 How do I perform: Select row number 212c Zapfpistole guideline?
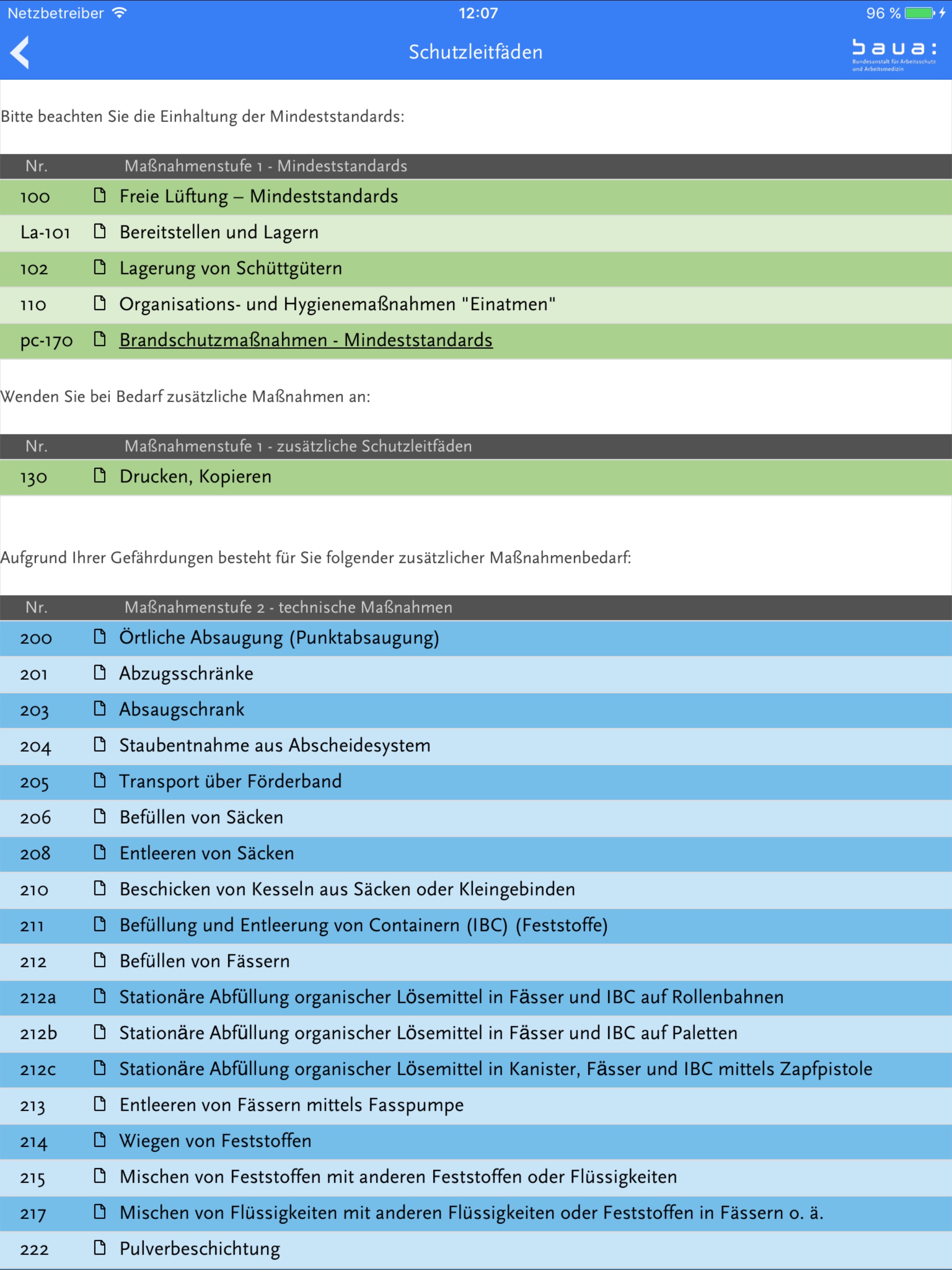click(38, 1070)
